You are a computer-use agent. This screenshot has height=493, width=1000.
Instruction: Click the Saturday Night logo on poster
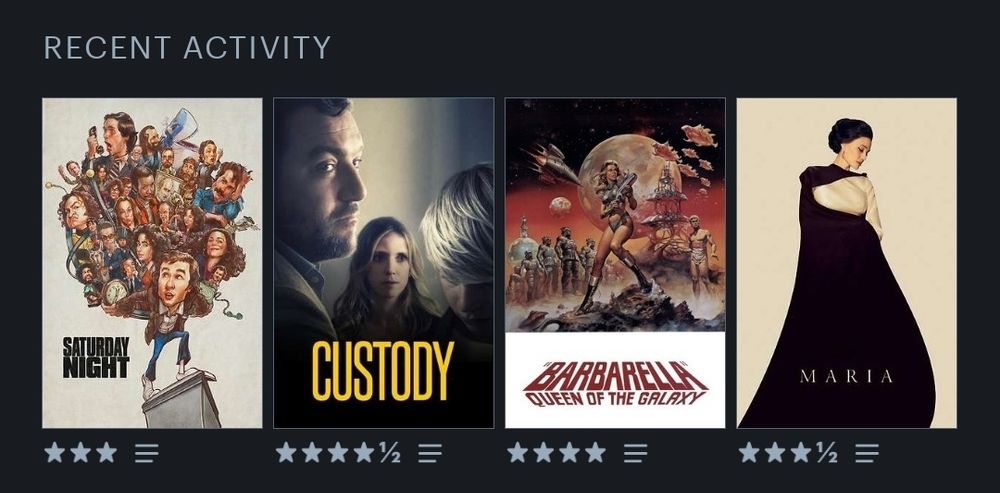pyautogui.click(x=96, y=357)
